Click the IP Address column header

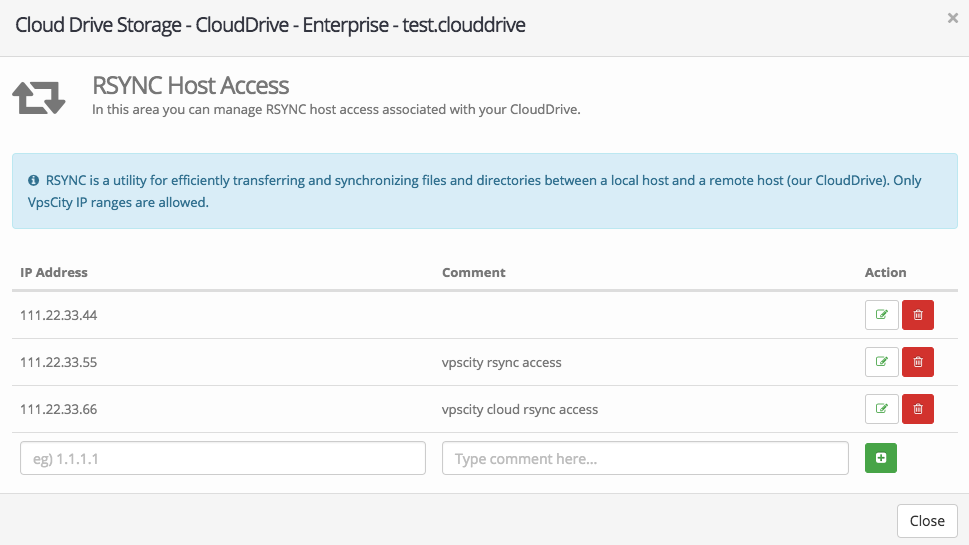pyautogui.click(x=54, y=272)
